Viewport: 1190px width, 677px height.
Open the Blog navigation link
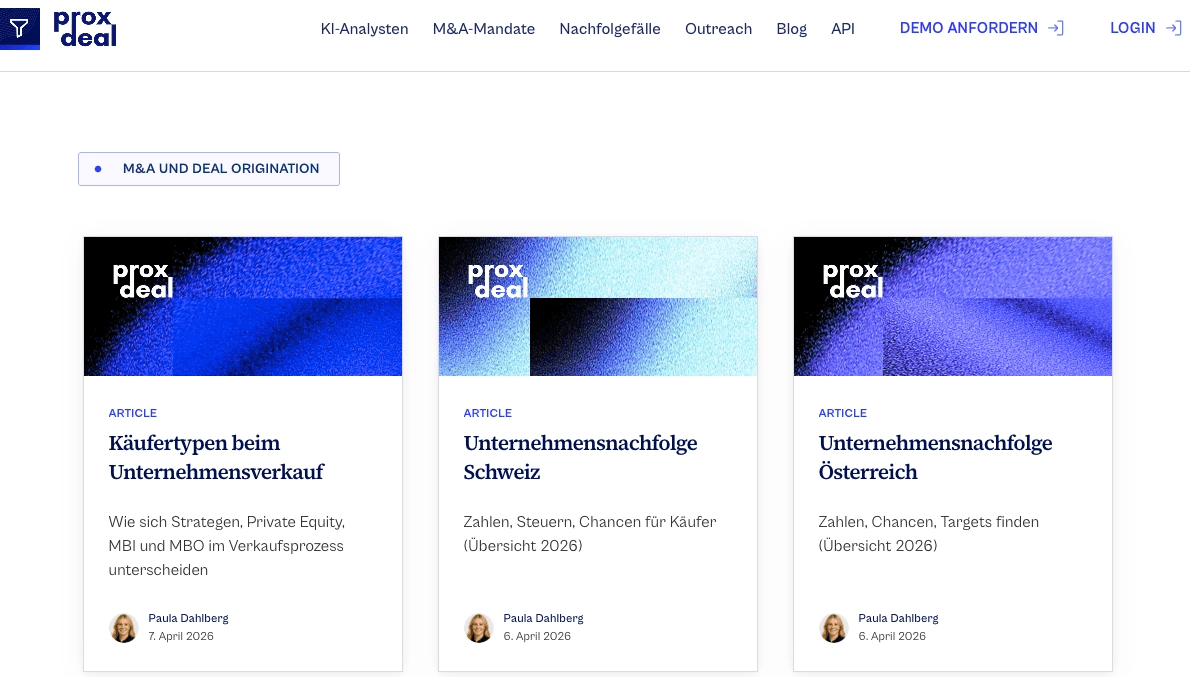(x=791, y=29)
